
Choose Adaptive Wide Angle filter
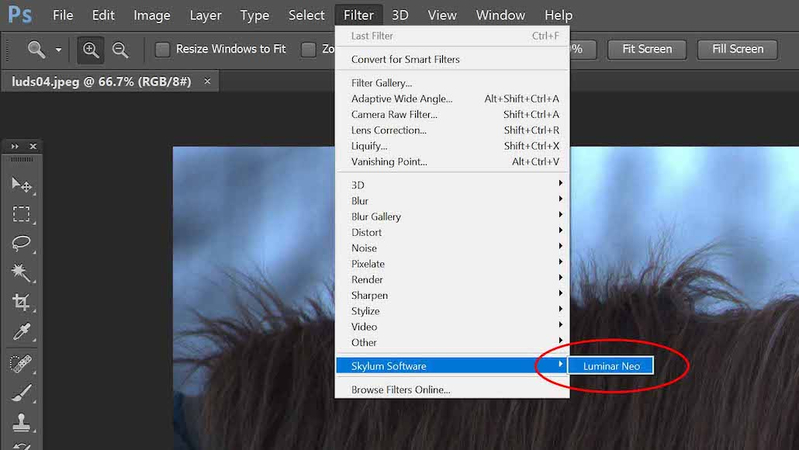[452, 99]
